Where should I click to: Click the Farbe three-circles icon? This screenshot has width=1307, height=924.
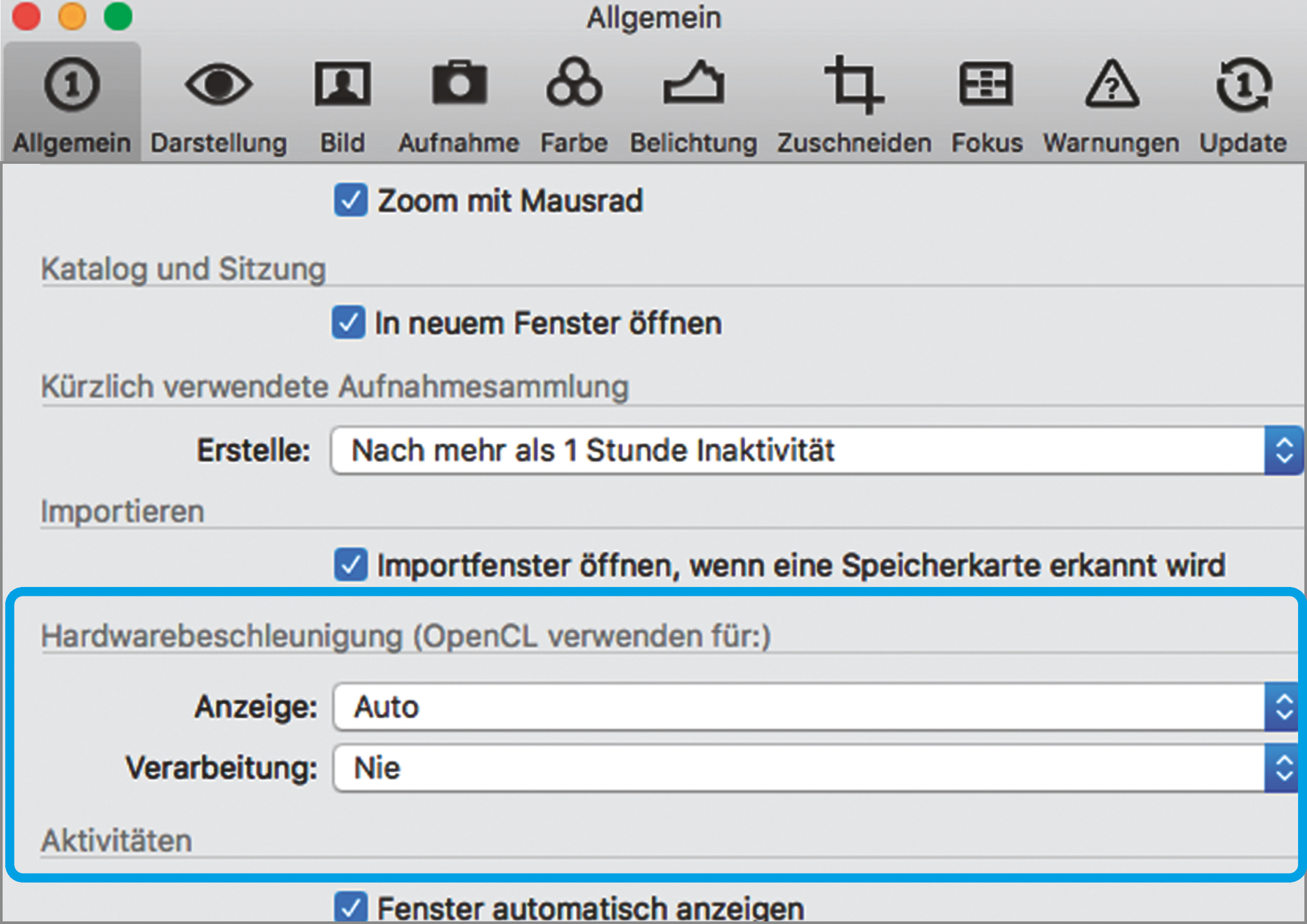click(574, 83)
